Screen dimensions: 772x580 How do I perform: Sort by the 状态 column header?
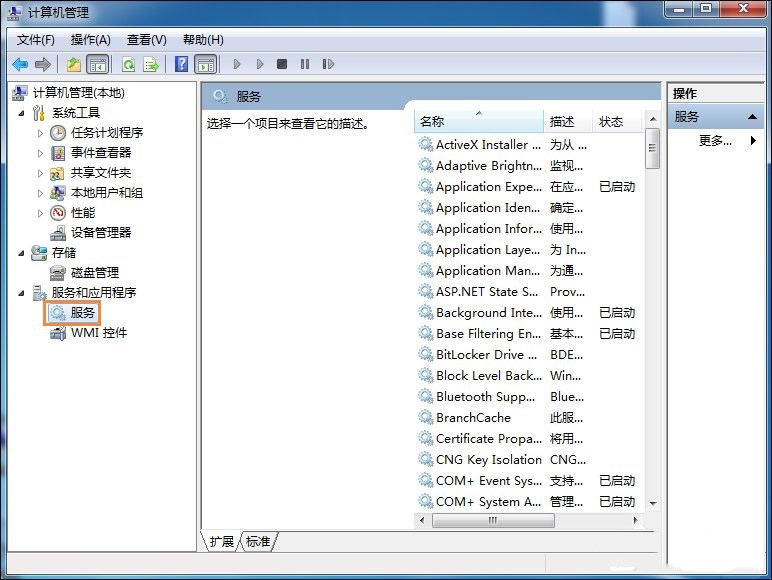click(x=617, y=121)
